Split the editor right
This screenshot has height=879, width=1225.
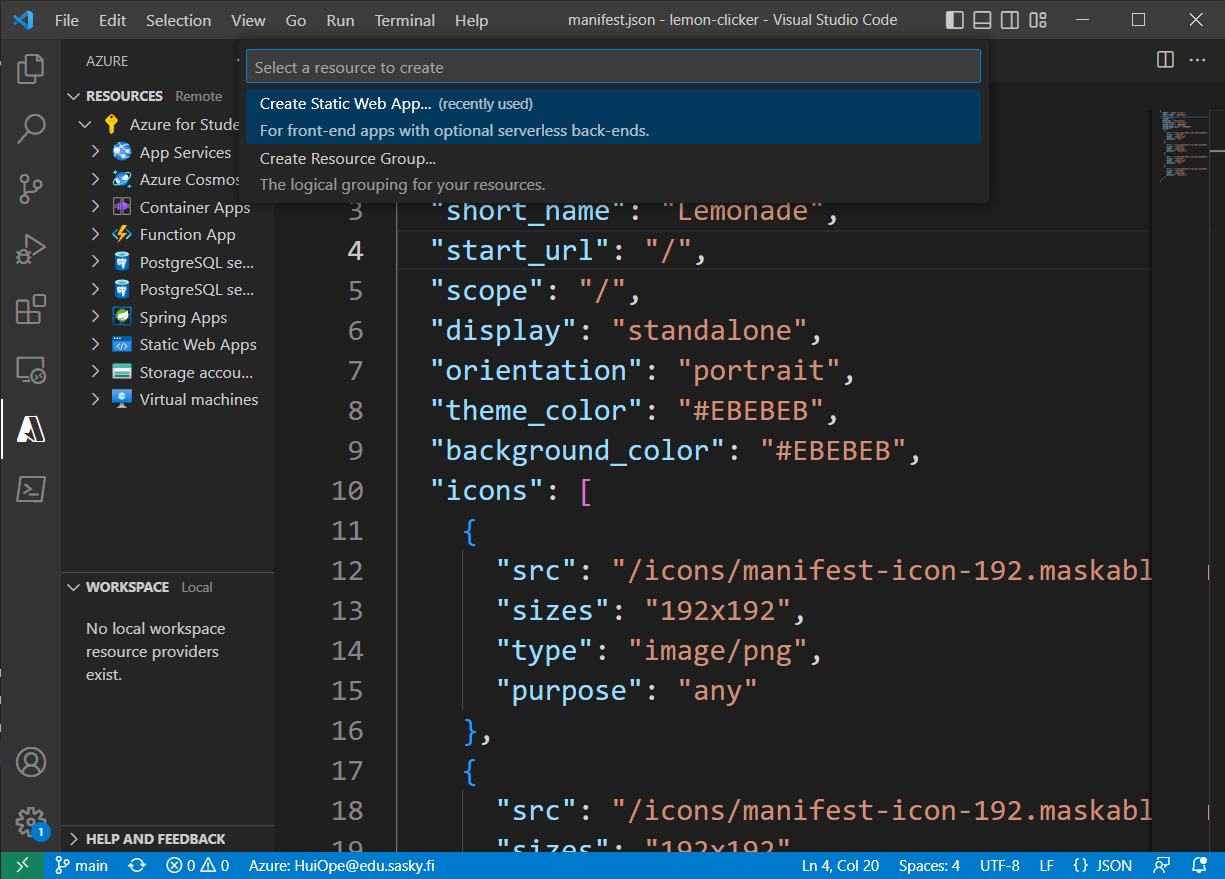pos(1165,60)
